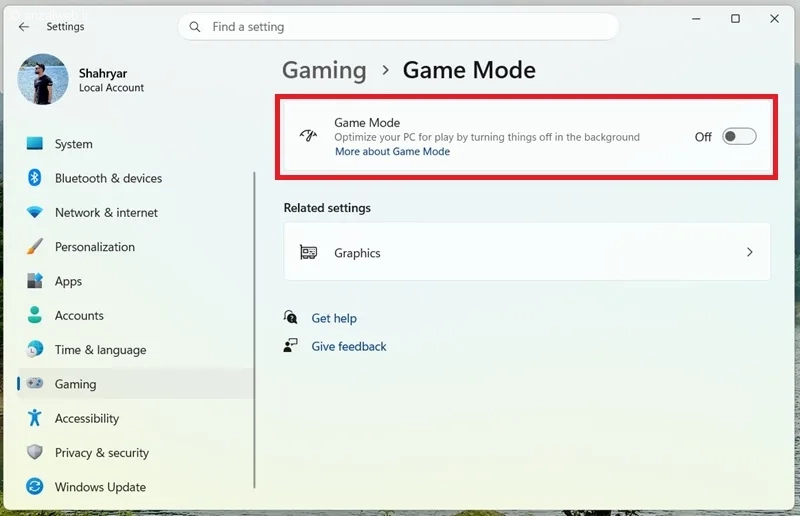Click the Find a setting search box
Screen dimensions: 800x516
point(398,27)
